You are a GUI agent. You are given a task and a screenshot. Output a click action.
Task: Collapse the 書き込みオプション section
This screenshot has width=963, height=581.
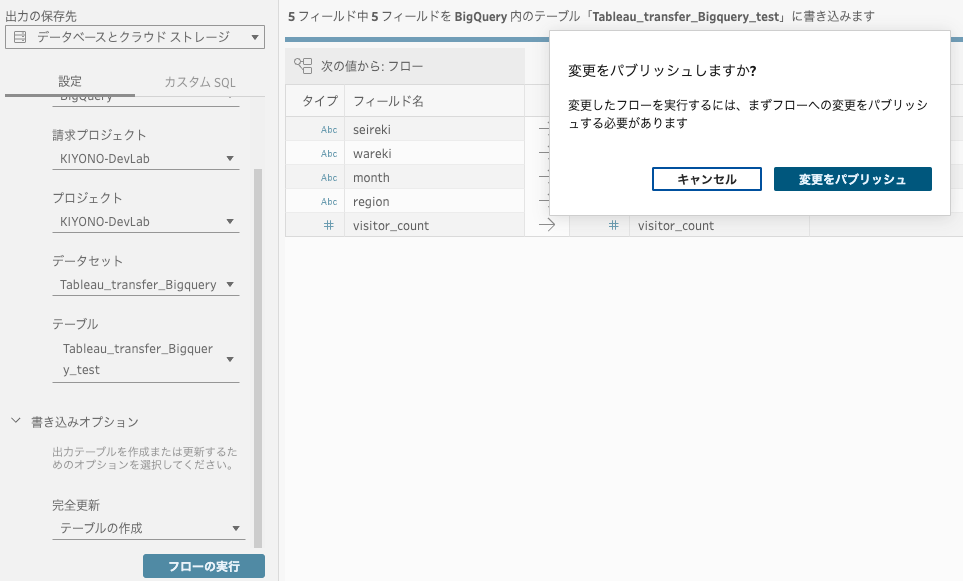[16, 421]
